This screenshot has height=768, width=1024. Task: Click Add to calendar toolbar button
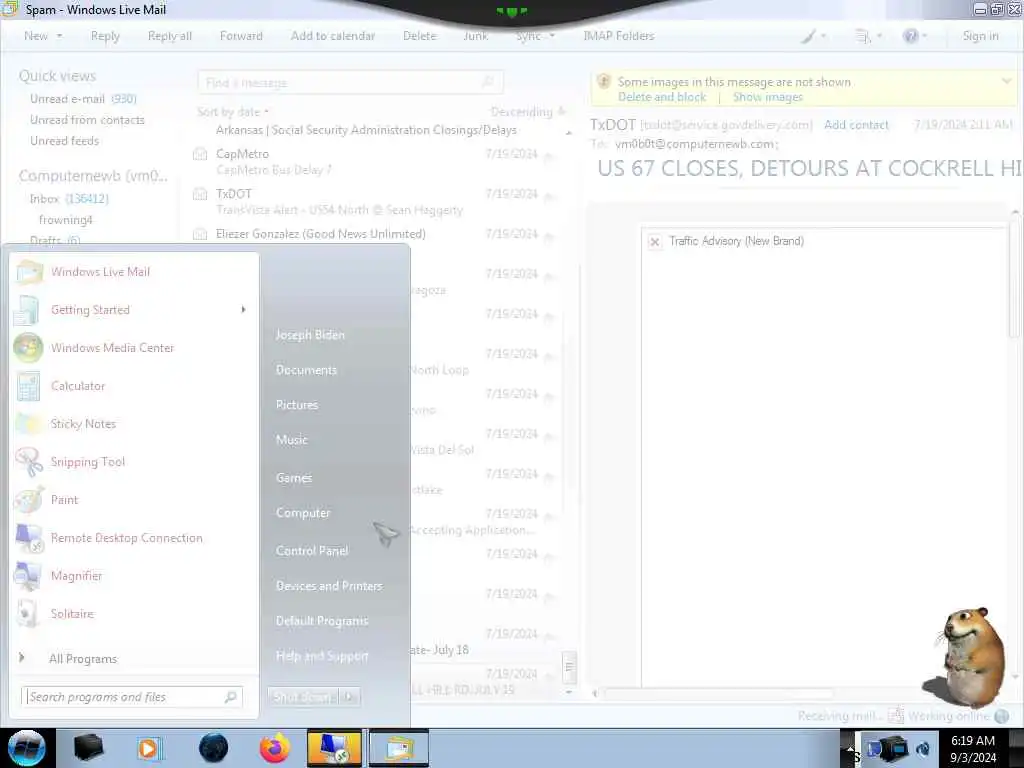coord(332,36)
